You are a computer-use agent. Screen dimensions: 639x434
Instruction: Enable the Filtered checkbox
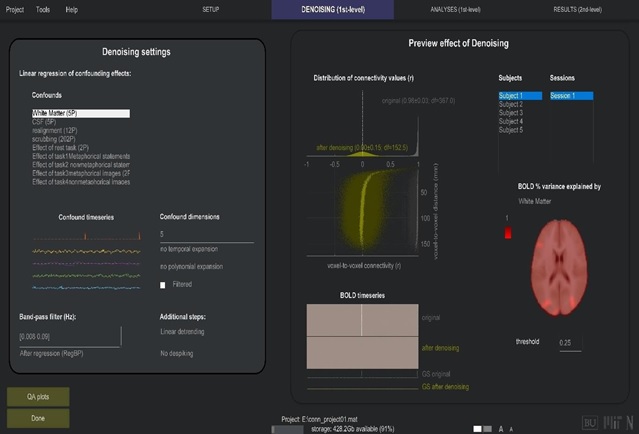click(164, 285)
